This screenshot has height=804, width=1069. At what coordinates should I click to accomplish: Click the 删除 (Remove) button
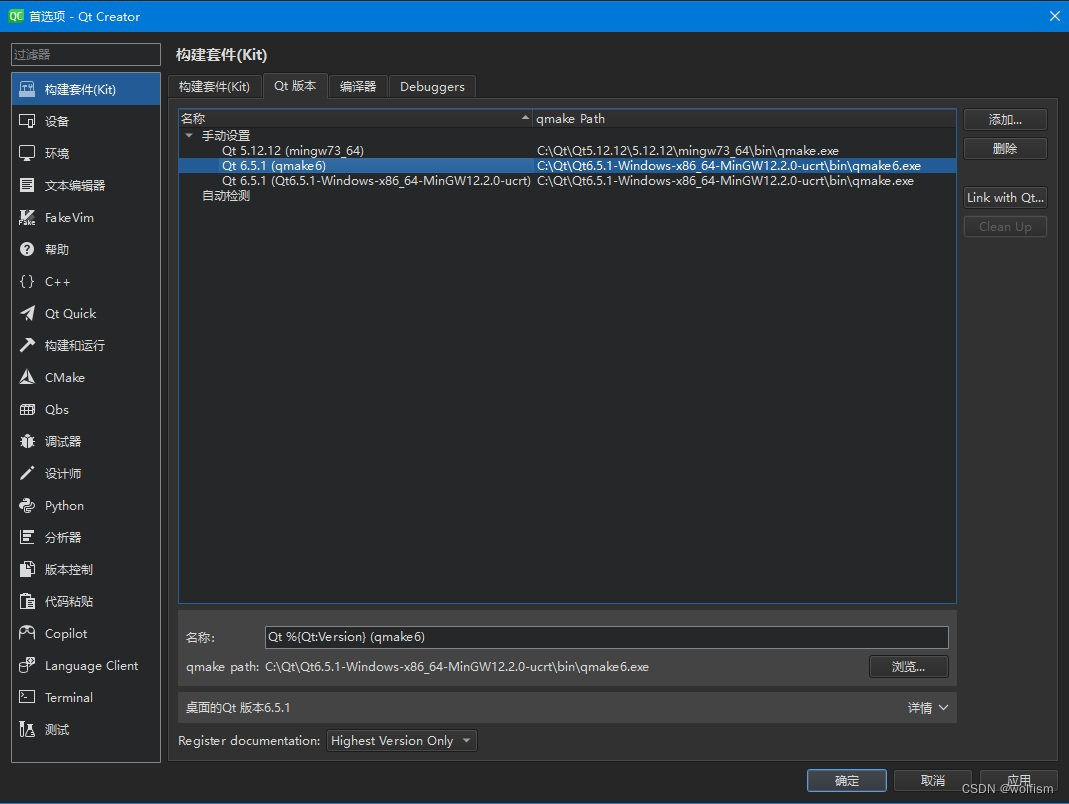1005,149
